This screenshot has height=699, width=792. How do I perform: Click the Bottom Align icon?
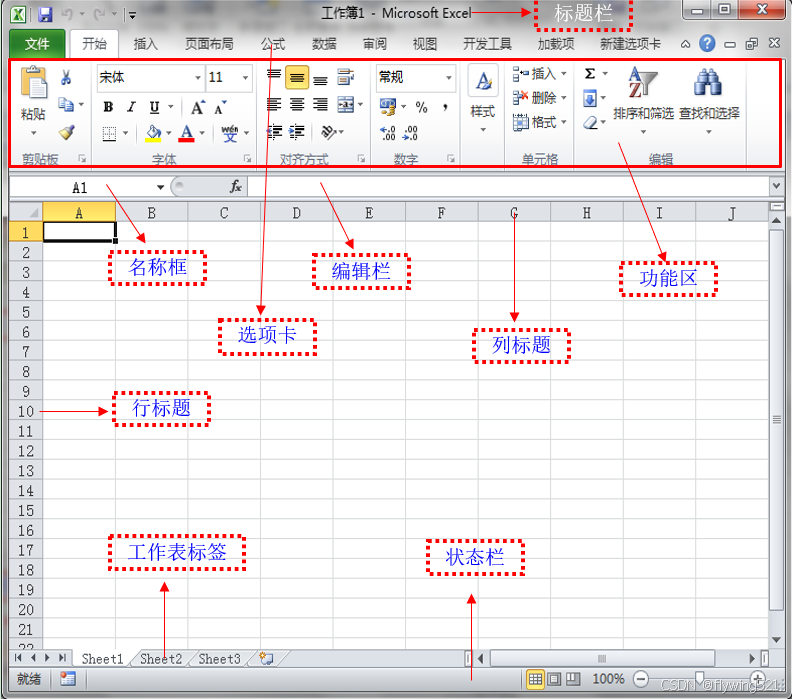(x=320, y=78)
